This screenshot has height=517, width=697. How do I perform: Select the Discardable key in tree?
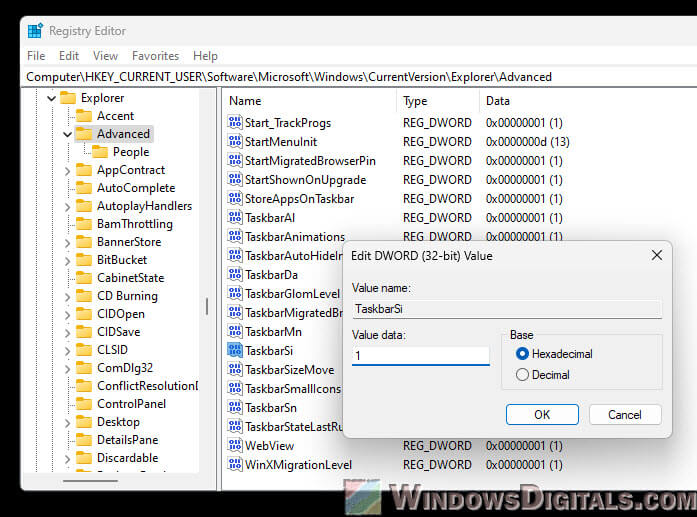point(128,458)
